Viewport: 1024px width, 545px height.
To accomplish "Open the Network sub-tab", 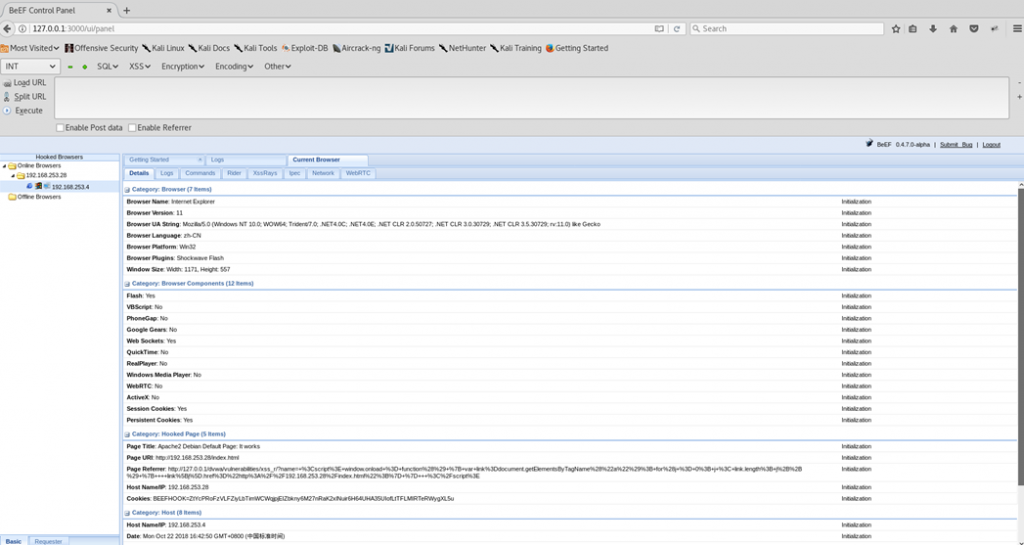I will pyautogui.click(x=323, y=174).
